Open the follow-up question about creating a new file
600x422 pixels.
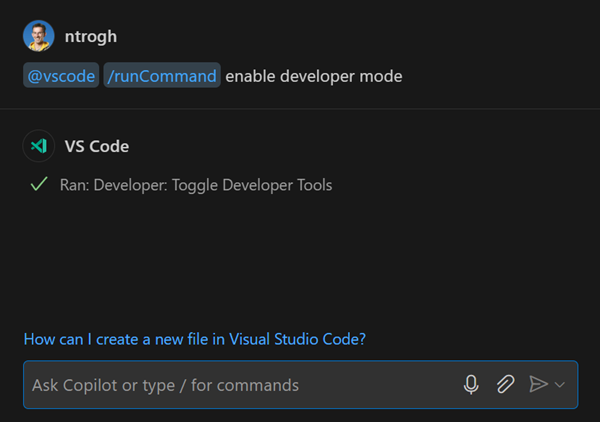coord(194,339)
